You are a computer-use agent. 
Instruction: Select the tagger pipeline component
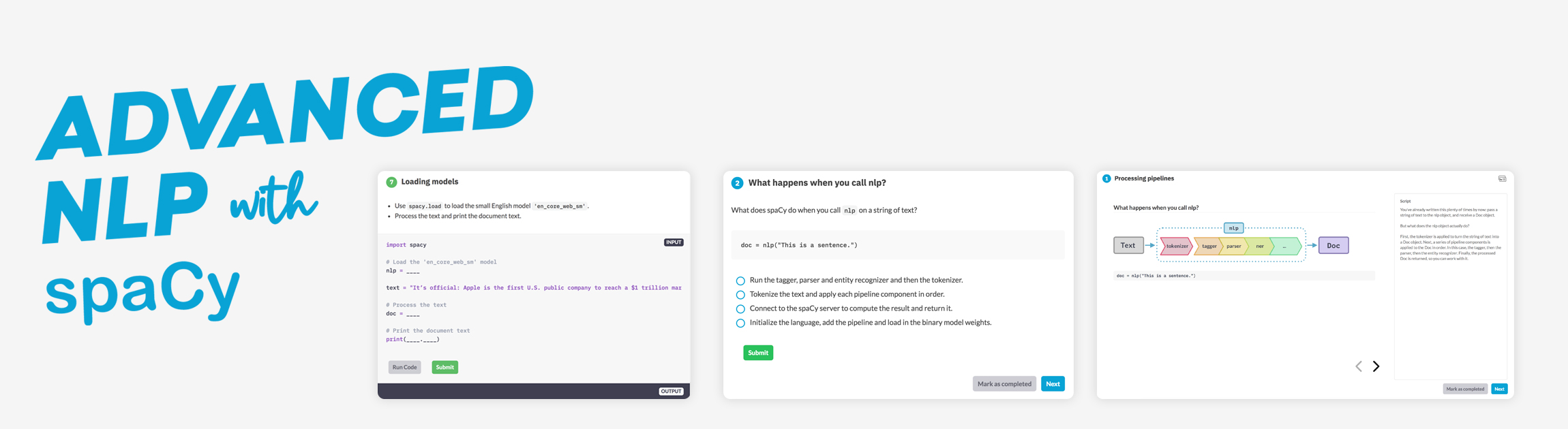click(1209, 246)
